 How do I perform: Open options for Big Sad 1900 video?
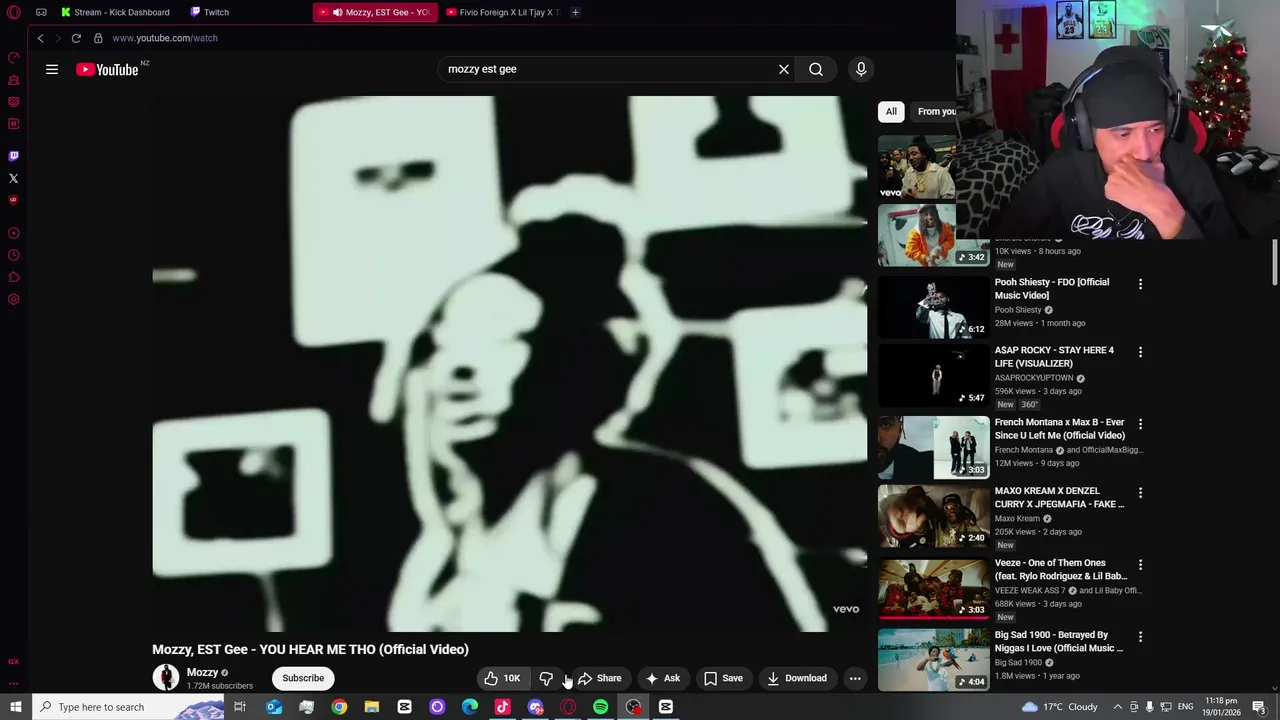(x=1140, y=637)
